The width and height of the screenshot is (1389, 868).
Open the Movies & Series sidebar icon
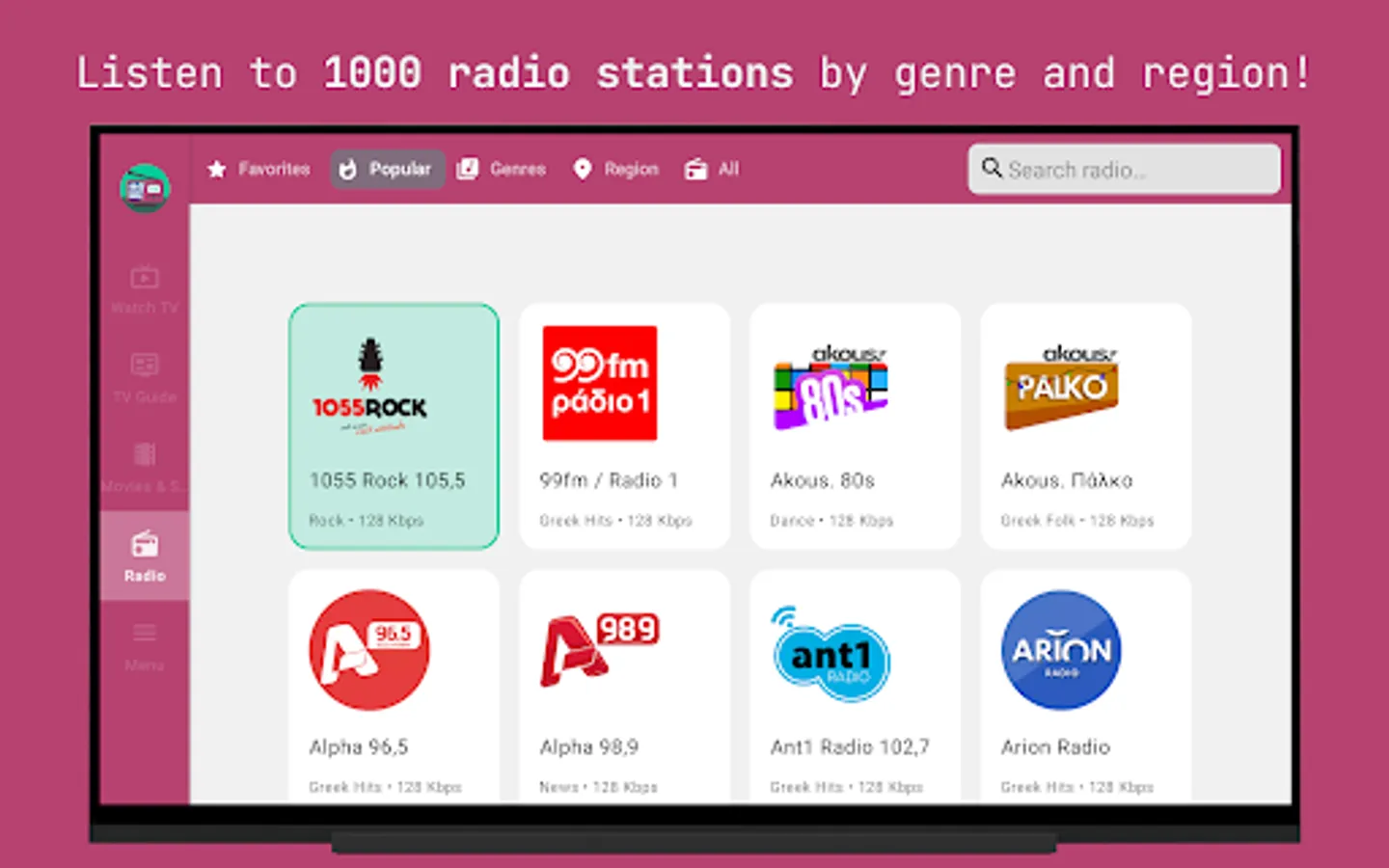click(x=145, y=454)
